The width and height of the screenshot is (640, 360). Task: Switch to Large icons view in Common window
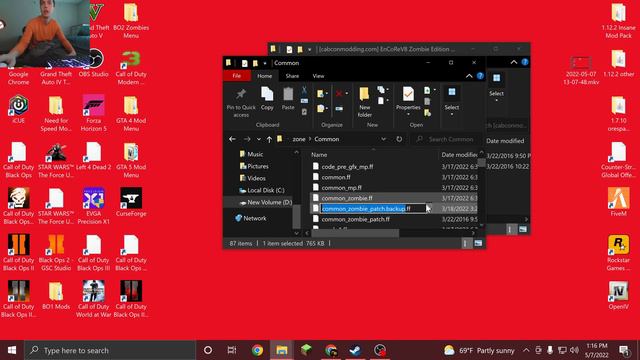pyautogui.click(x=478, y=243)
